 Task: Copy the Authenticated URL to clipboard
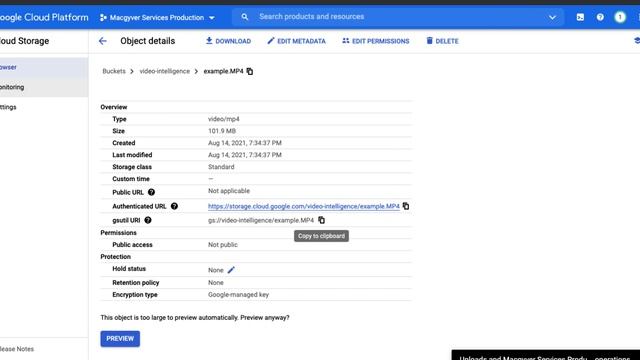(x=406, y=206)
